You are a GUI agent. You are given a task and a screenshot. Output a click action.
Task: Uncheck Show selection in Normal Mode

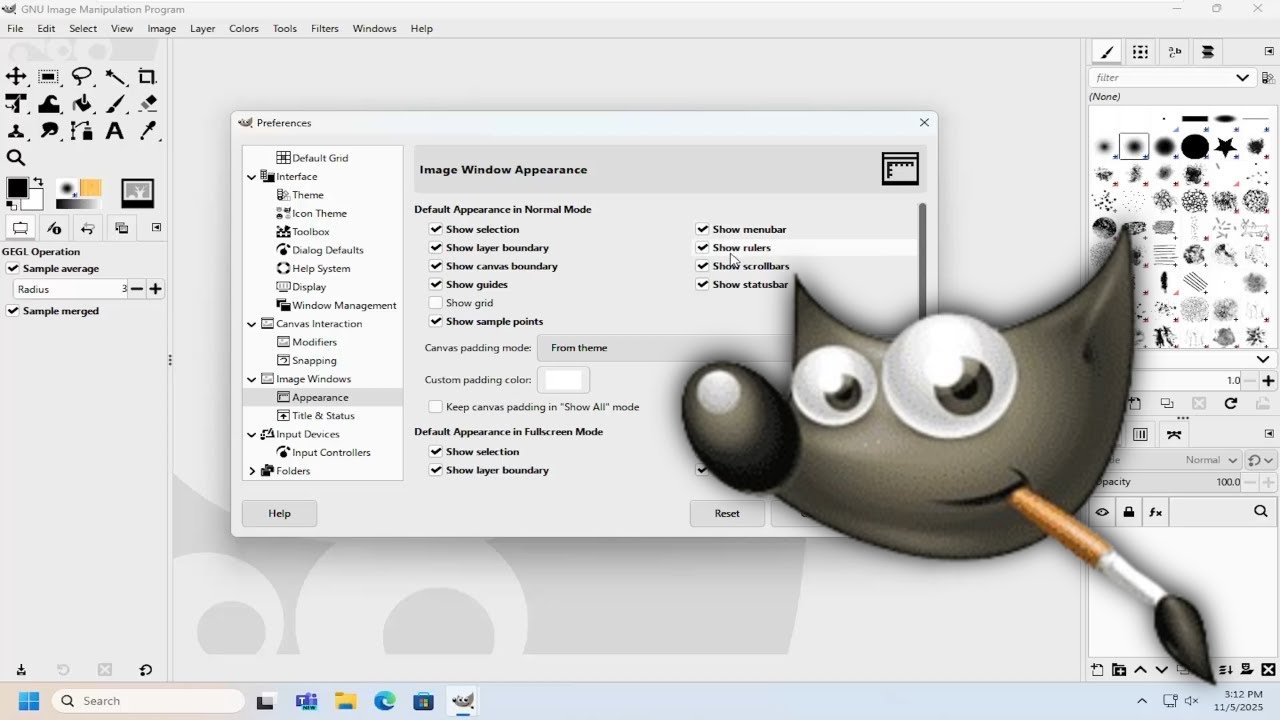pyautogui.click(x=436, y=229)
